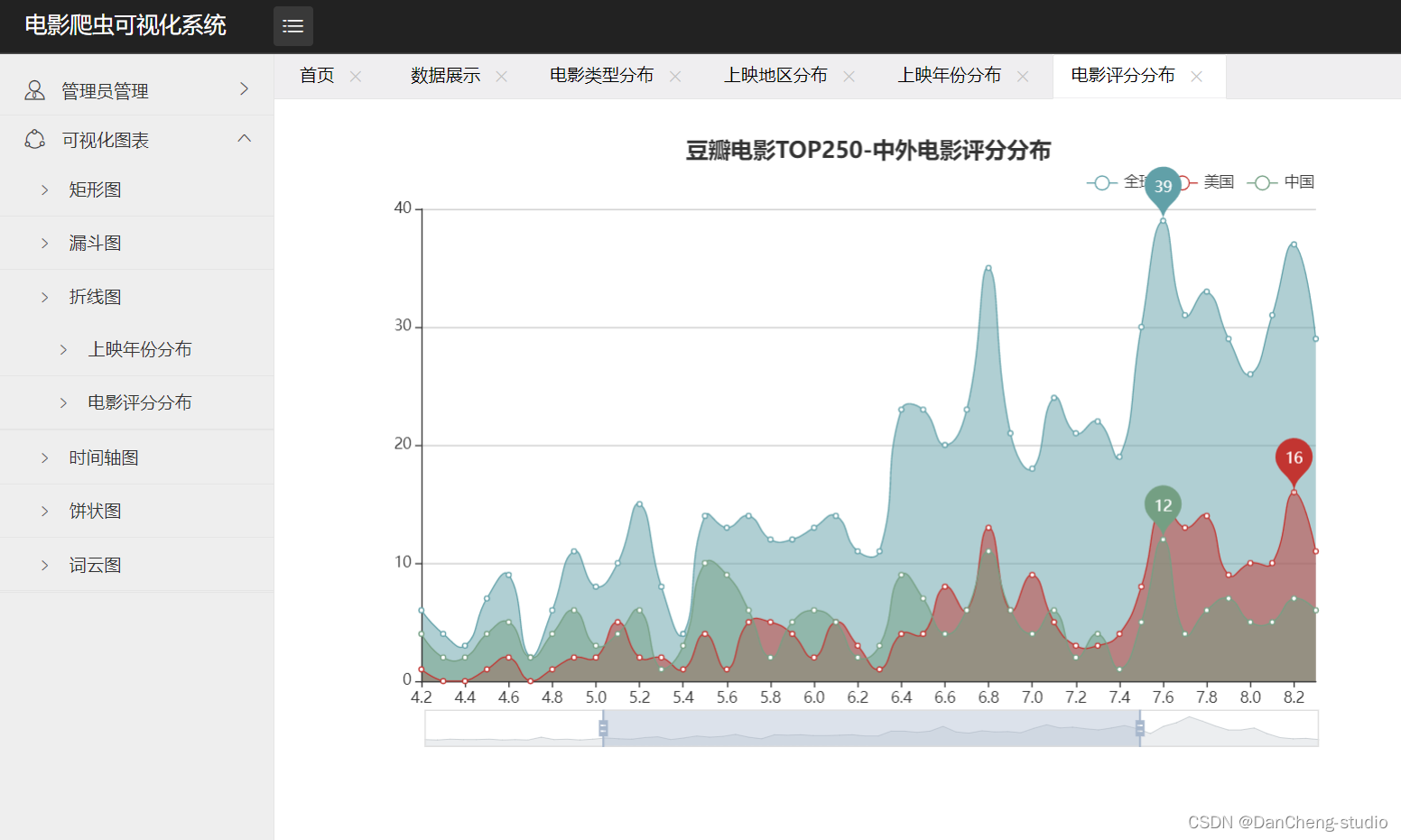Viewport: 1401px width, 840px height.
Task: Switch to 电影类型分布 tab
Action: (601, 76)
